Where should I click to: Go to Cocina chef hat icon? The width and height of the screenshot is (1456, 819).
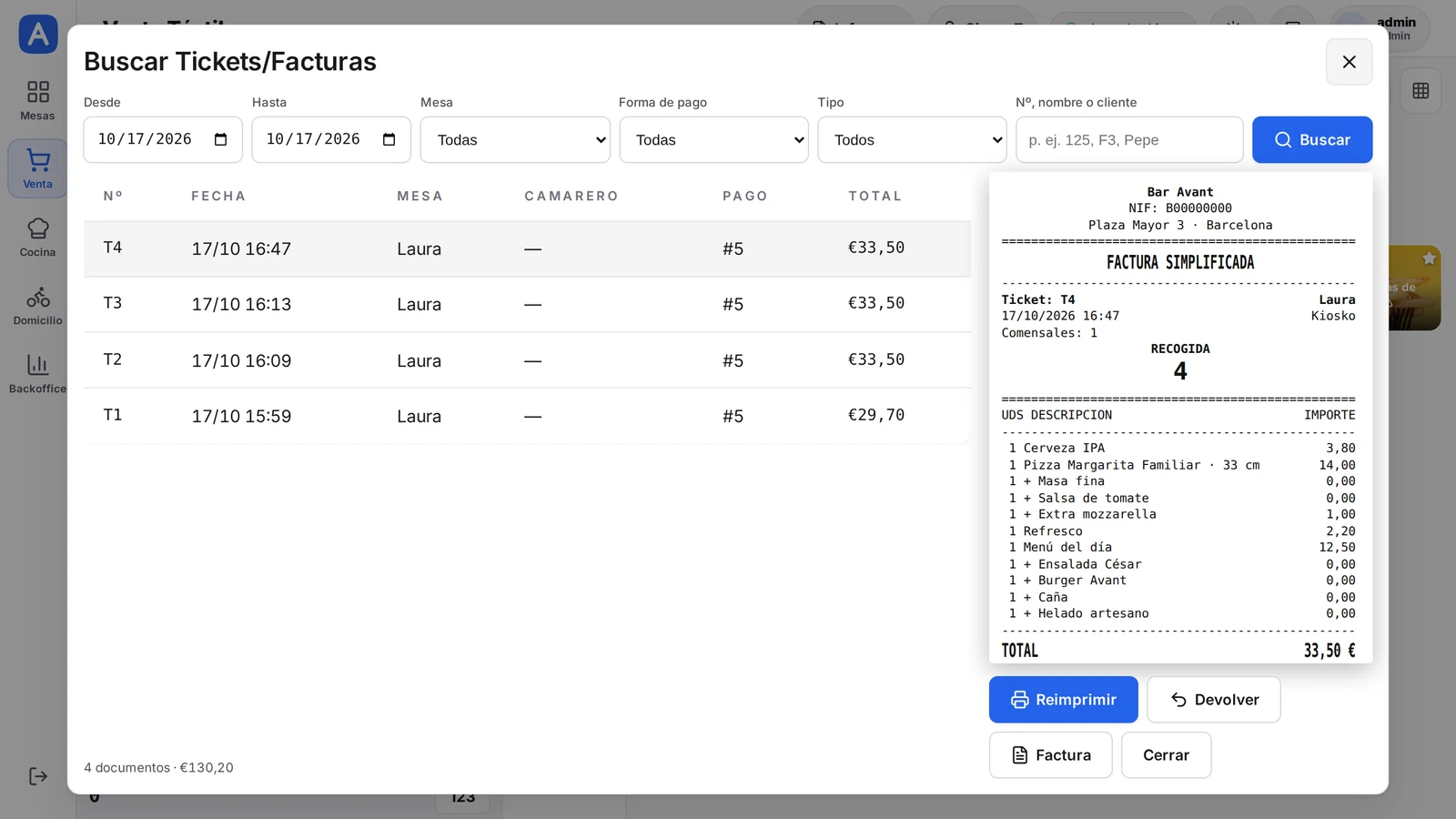coord(37,237)
